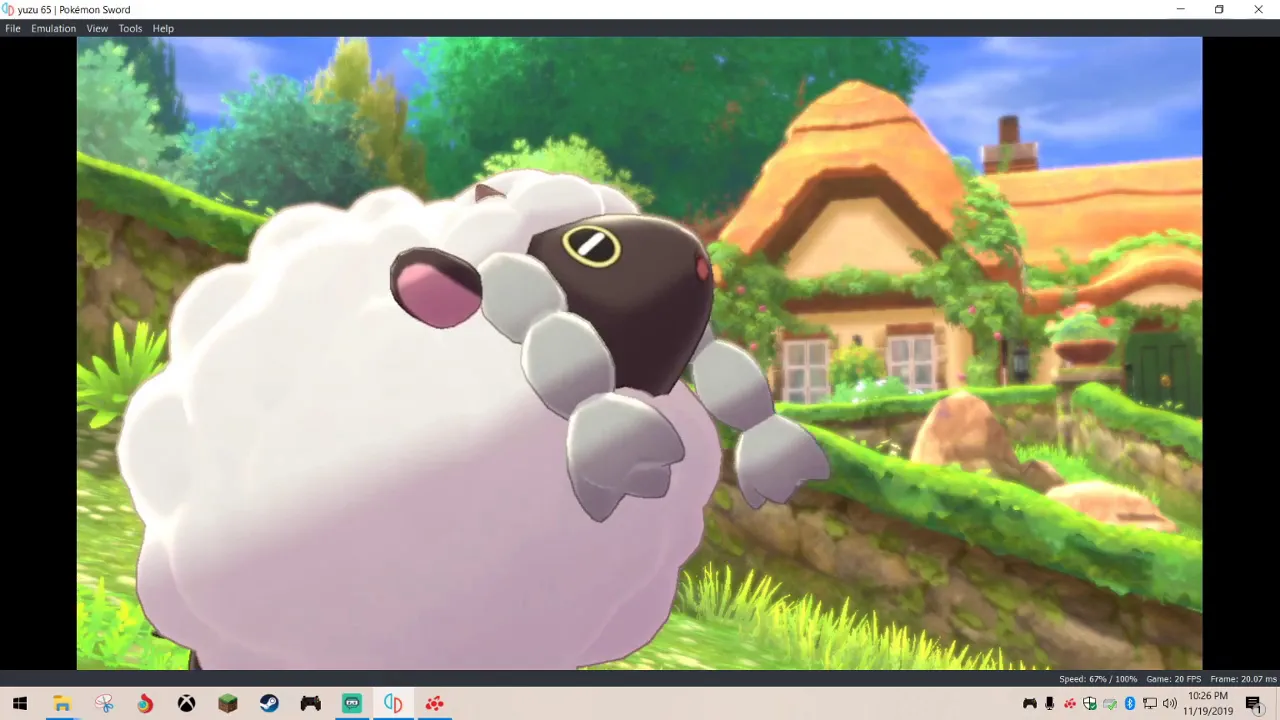Open the black gamepad app on taskbar
The width and height of the screenshot is (1280, 720).
coord(311,703)
